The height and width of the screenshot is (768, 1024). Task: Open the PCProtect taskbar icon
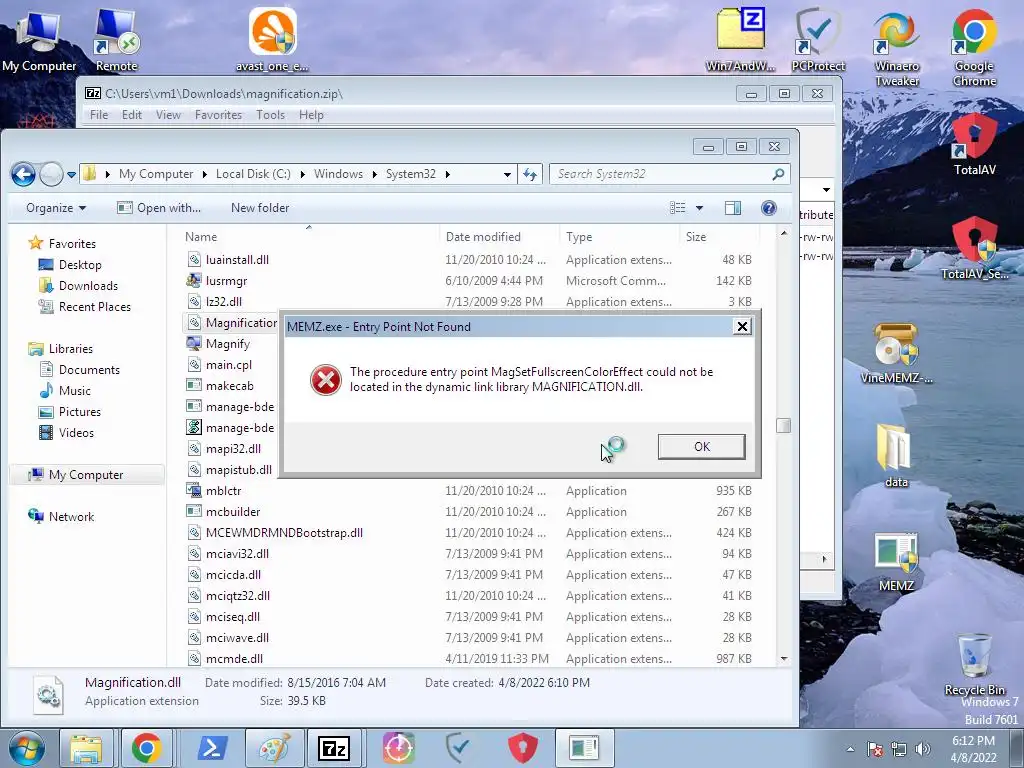point(459,748)
